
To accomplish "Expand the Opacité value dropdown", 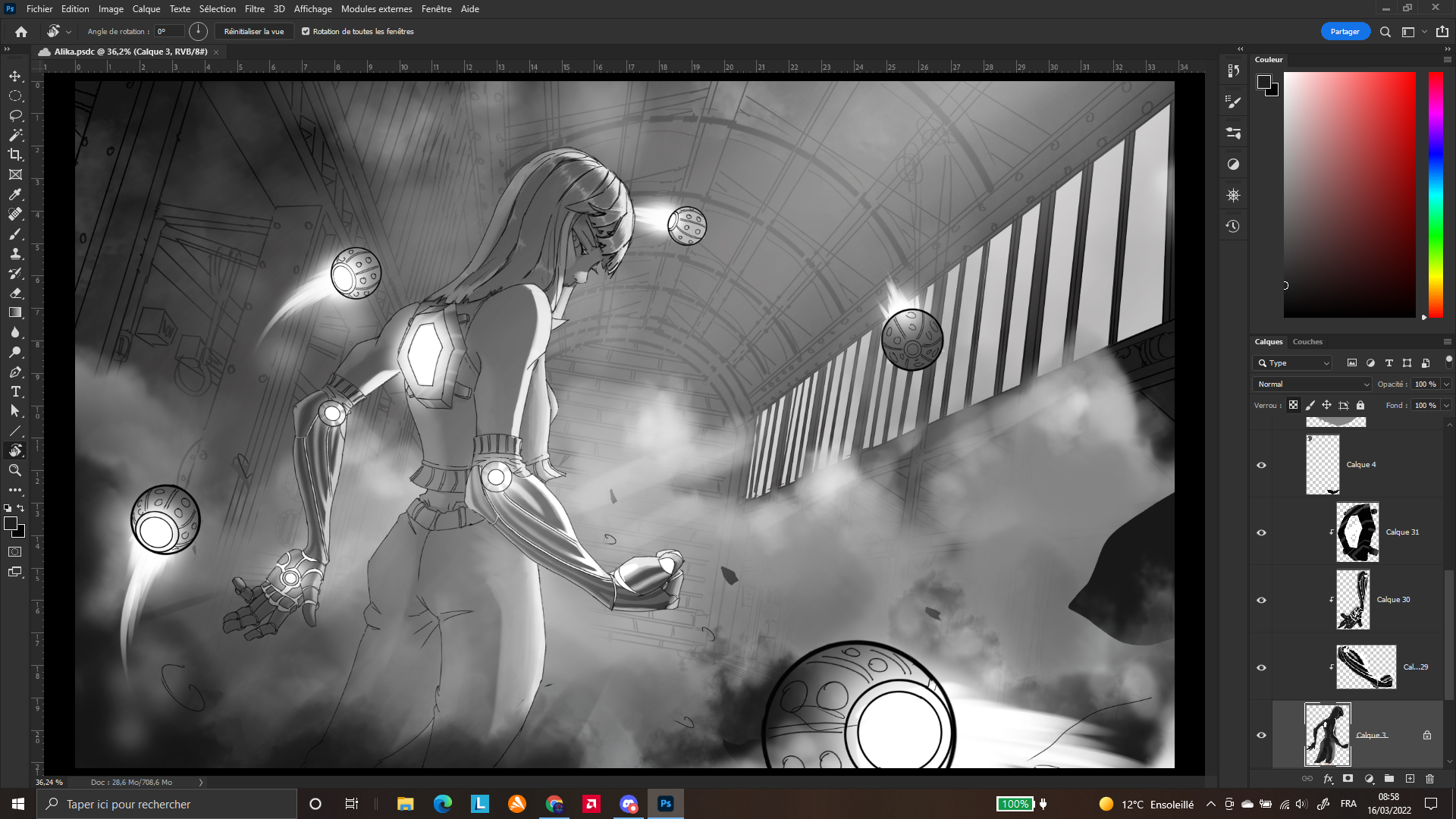I will pos(1446,384).
